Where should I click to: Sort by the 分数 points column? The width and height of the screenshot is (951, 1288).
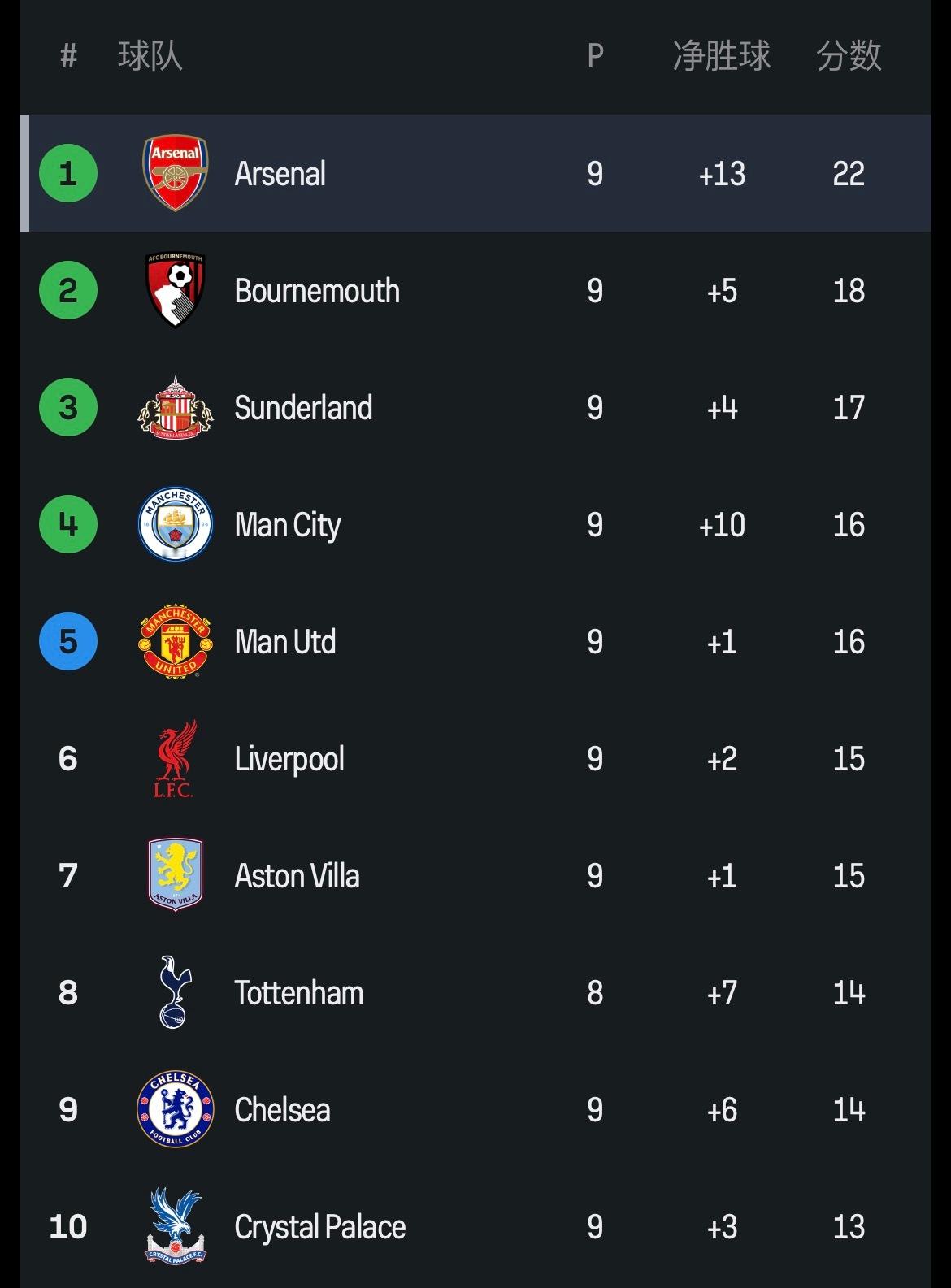tap(849, 56)
